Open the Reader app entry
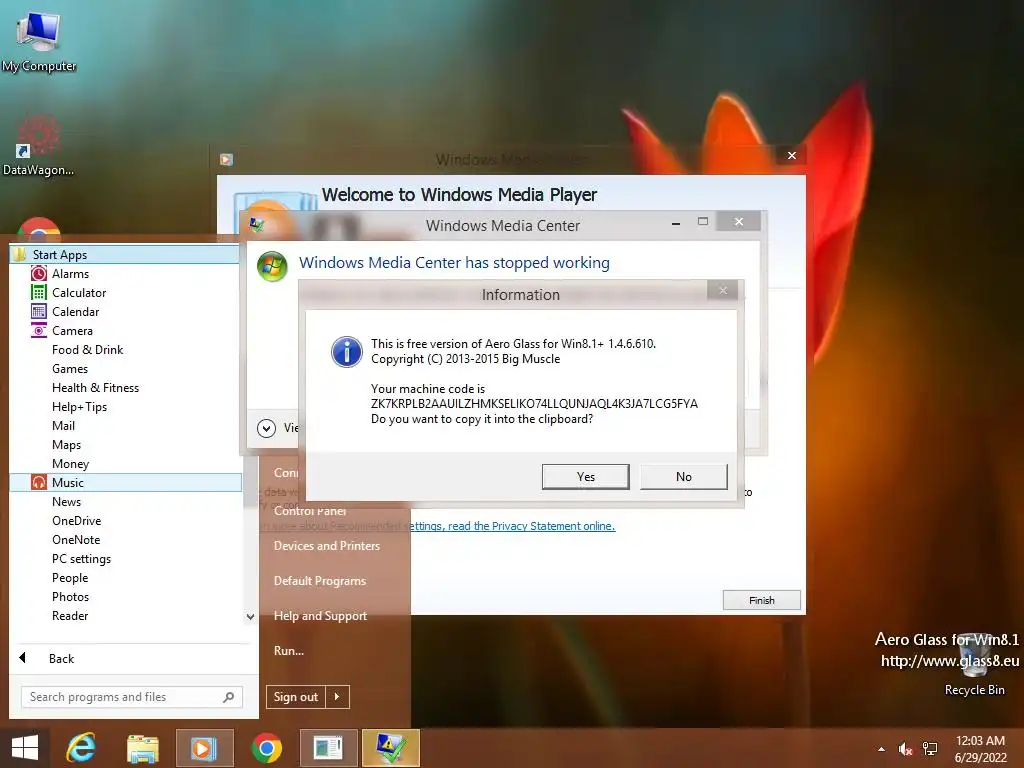 pyautogui.click(x=70, y=615)
